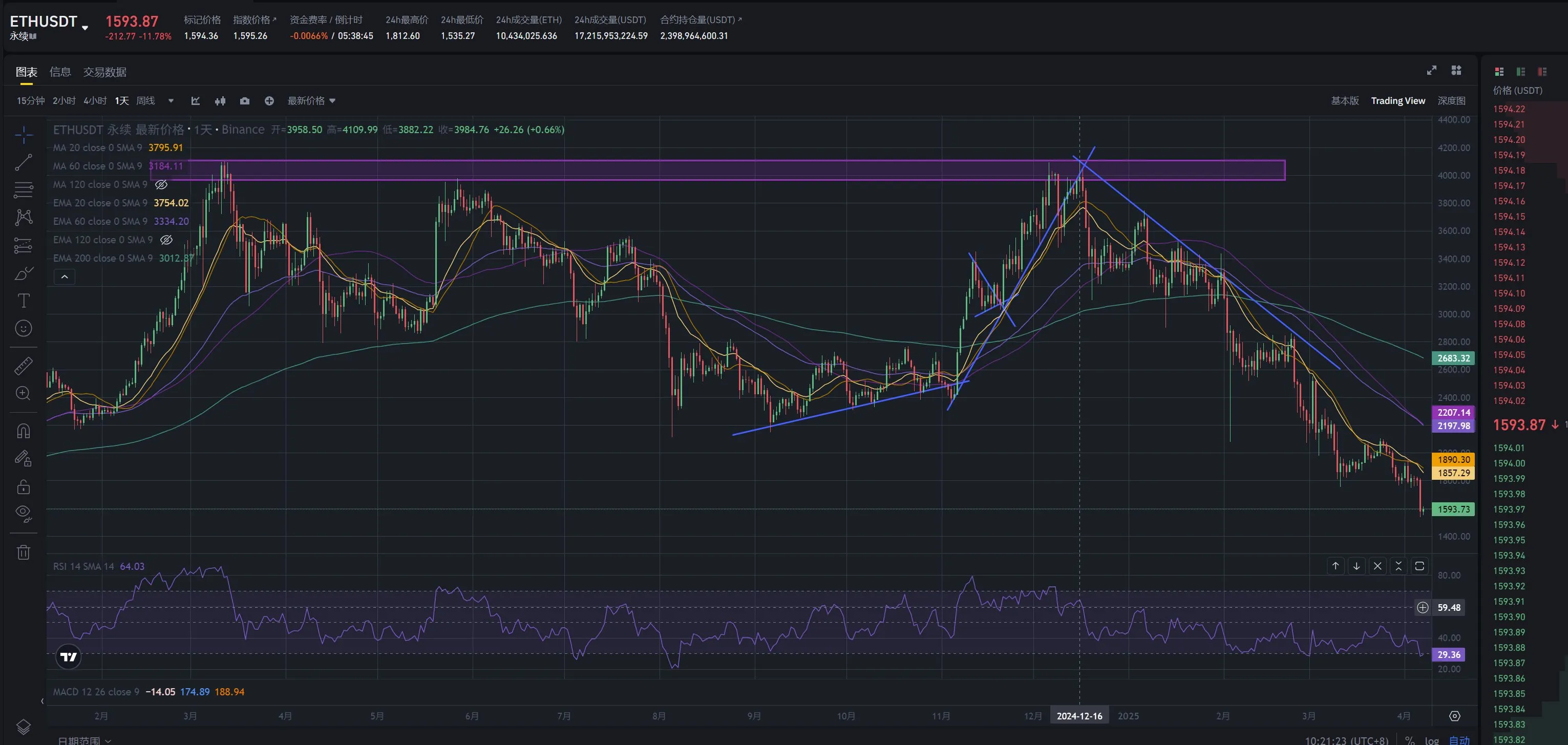
Task: Expand the more time intervals dropdown
Action: coord(171,101)
